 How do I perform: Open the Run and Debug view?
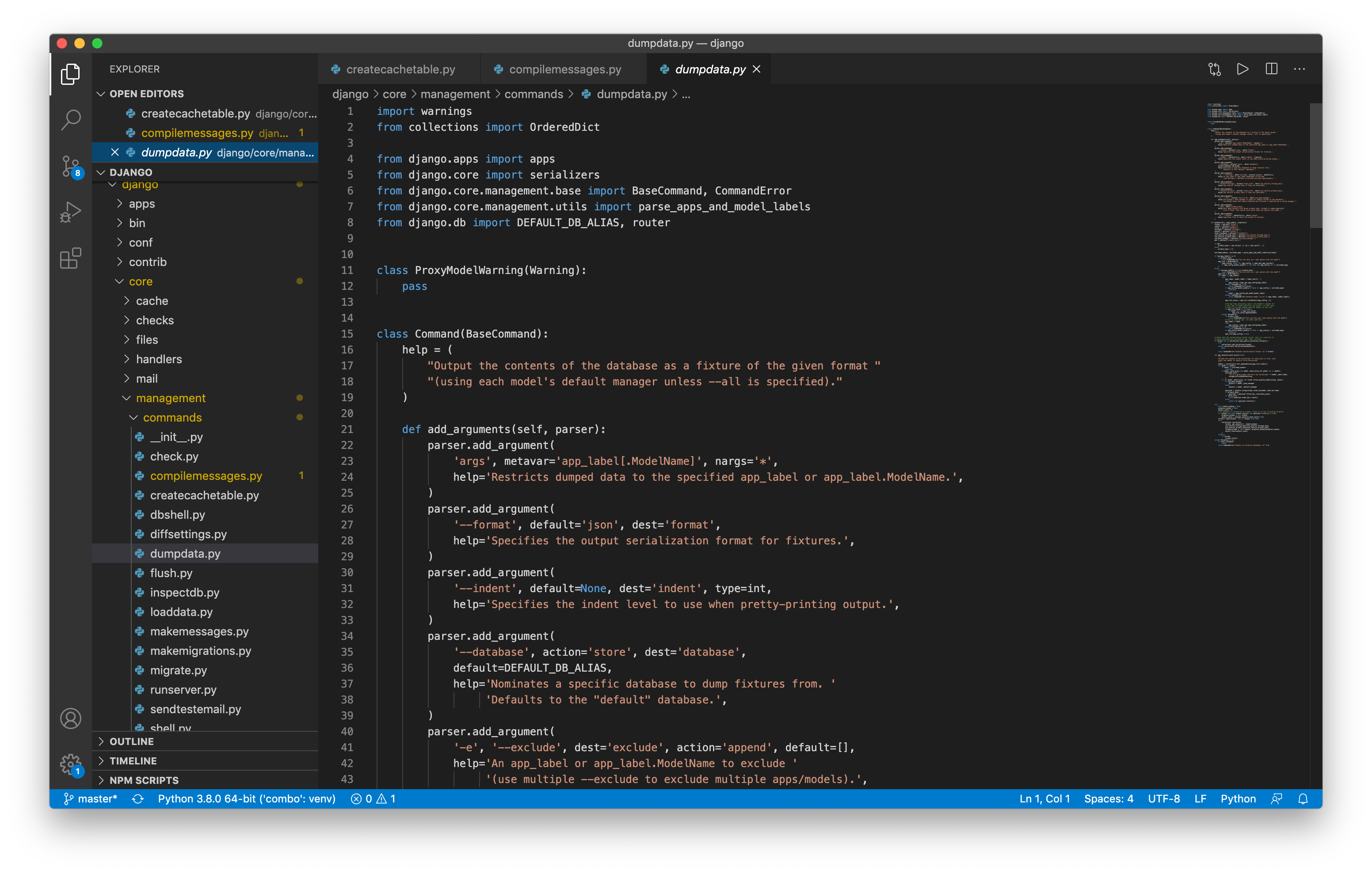coord(71,213)
